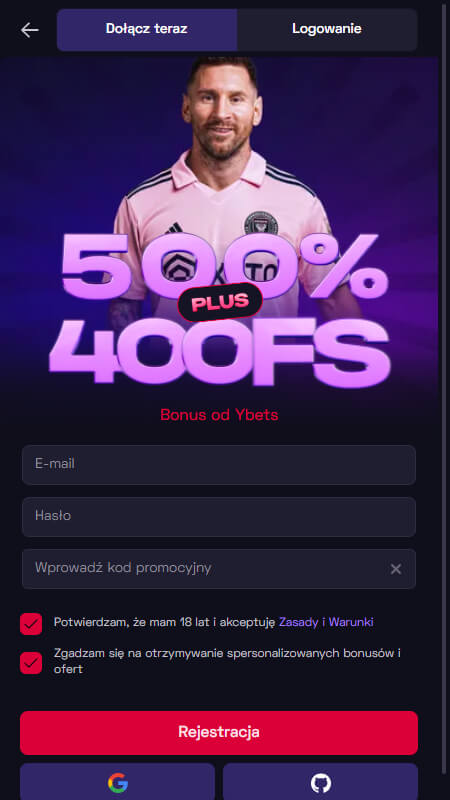Click the Rejestracja button

(x=219, y=733)
